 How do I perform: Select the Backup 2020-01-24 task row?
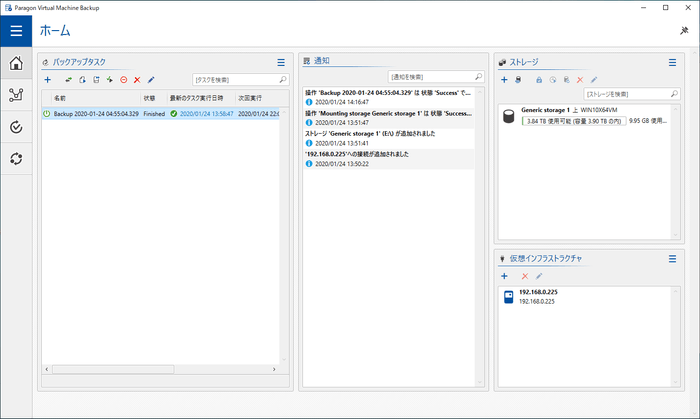95,114
